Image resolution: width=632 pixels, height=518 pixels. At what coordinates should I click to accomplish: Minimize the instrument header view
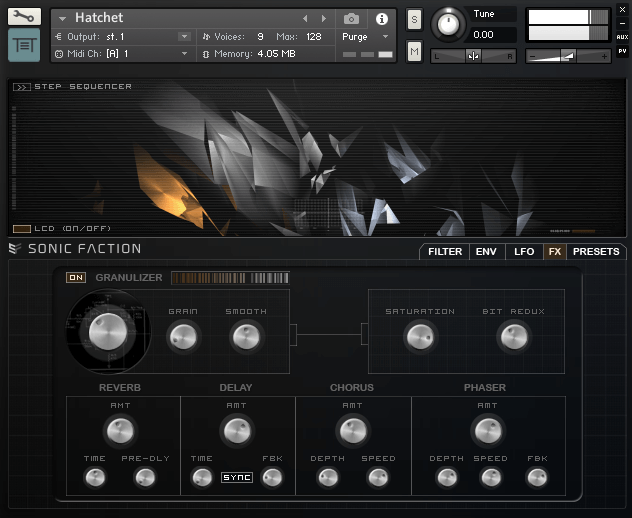pos(622,23)
